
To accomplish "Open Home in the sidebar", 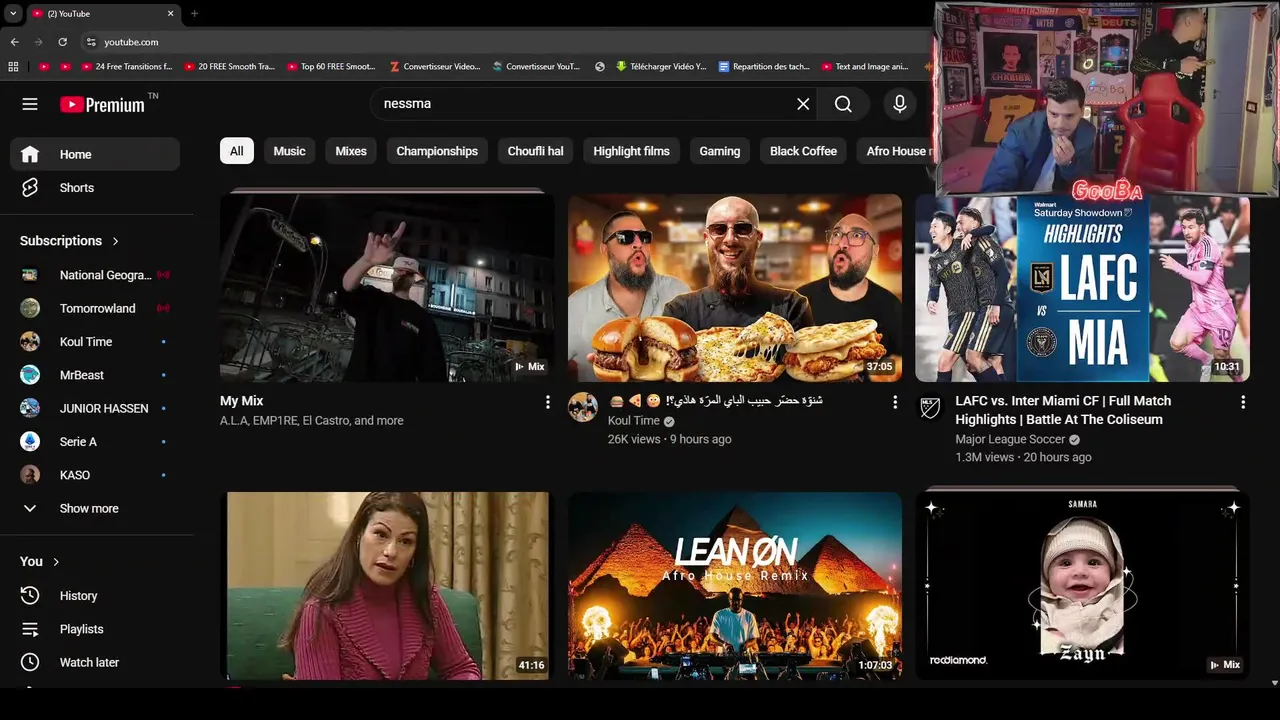I will click(95, 154).
